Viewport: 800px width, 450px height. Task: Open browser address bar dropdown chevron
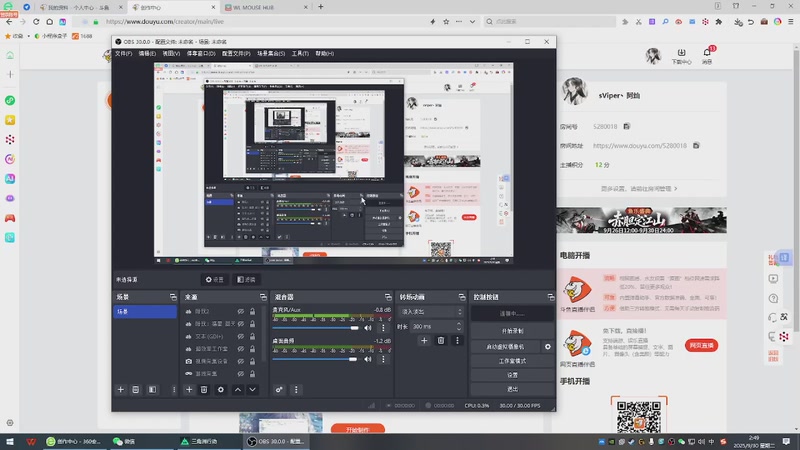(472, 22)
